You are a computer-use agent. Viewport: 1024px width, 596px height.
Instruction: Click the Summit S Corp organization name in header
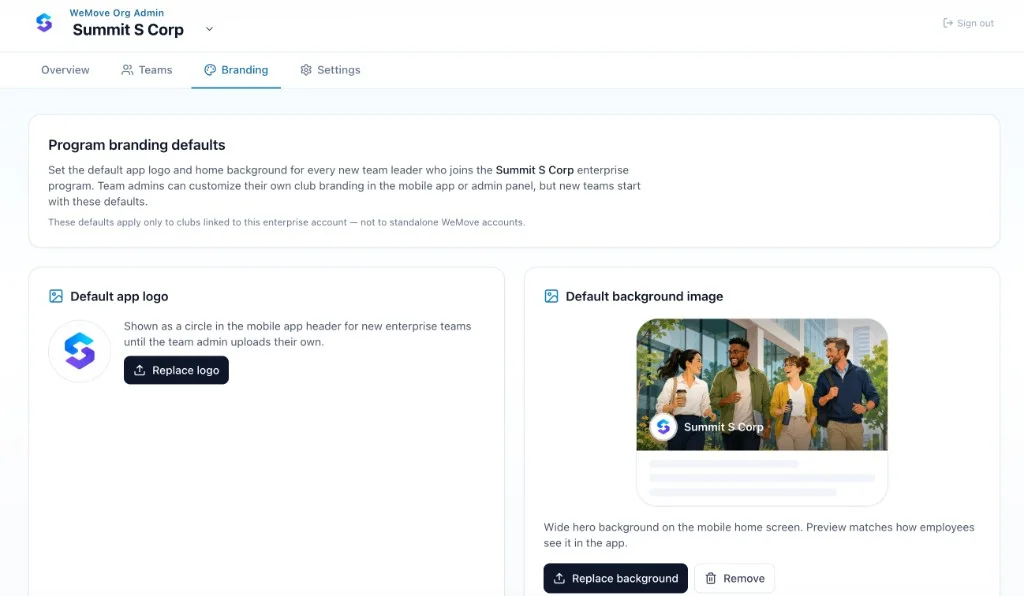click(128, 29)
